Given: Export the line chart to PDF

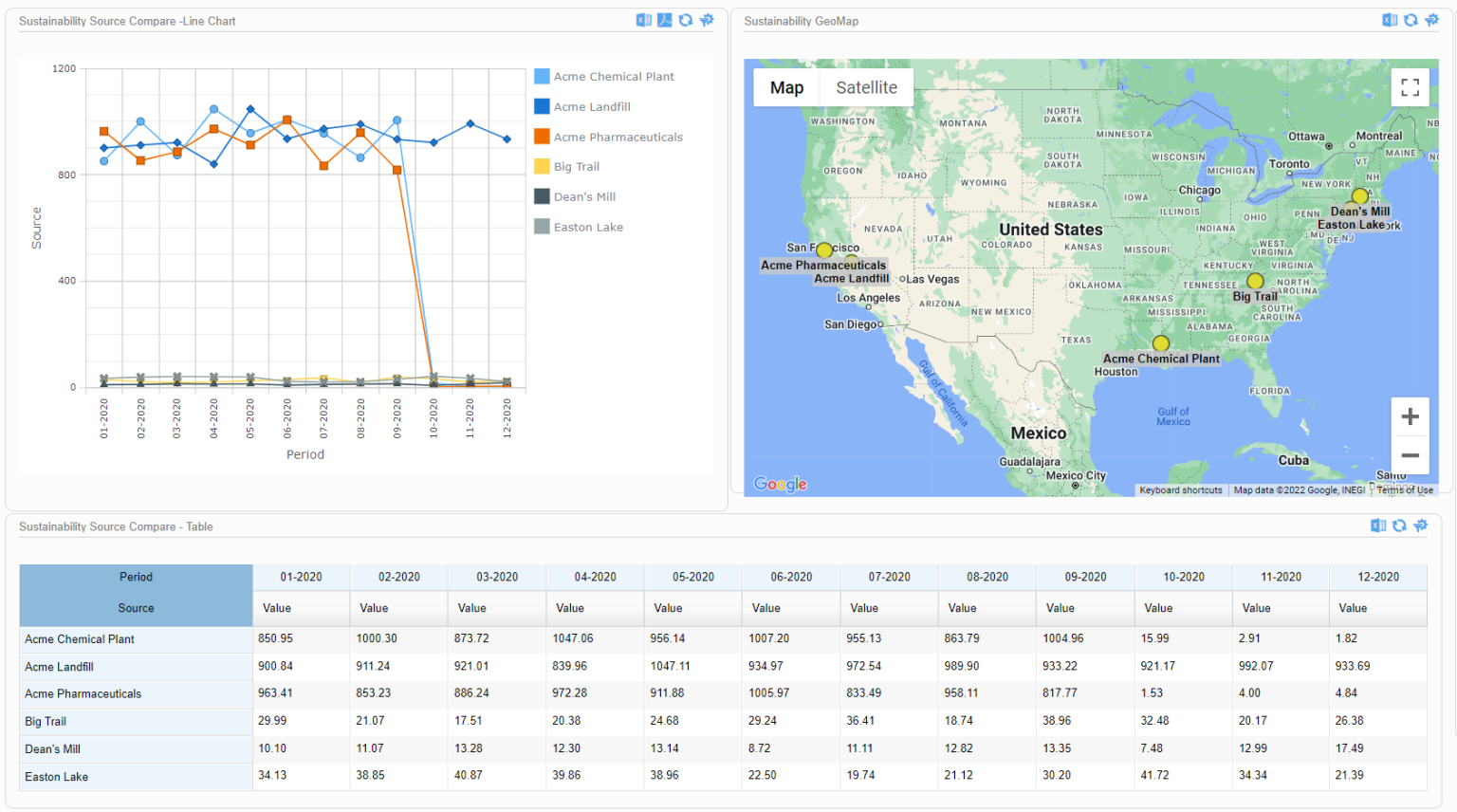Looking at the screenshot, I should click(x=665, y=19).
